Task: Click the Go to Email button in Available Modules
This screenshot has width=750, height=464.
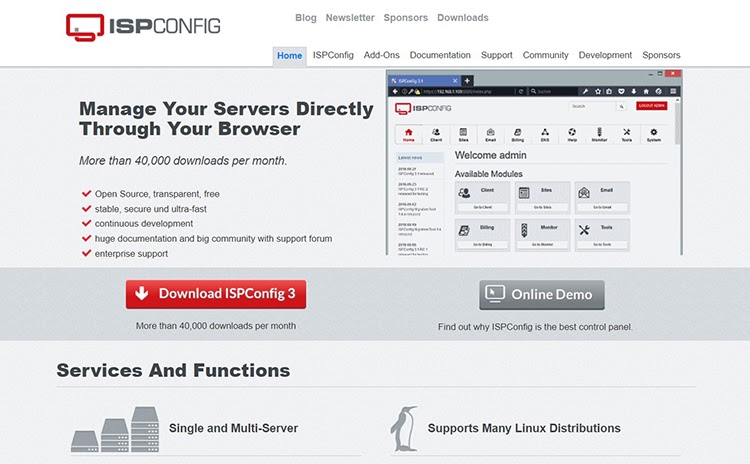Action: pyautogui.click(x=602, y=207)
